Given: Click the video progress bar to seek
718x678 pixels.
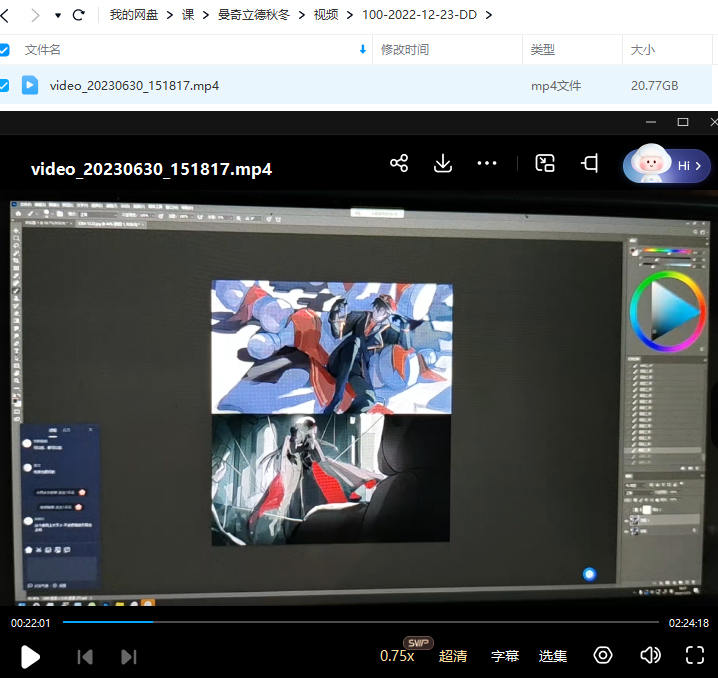Looking at the screenshot, I should (x=360, y=622).
